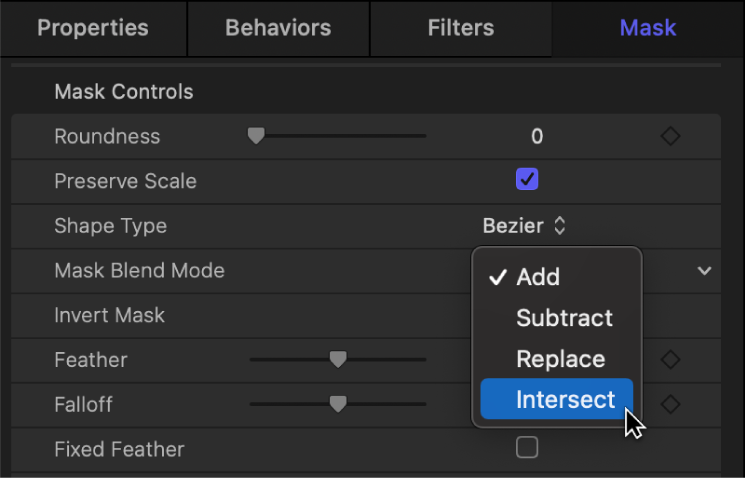Switch to the Properties tab
The height and width of the screenshot is (479, 745).
[92, 28]
